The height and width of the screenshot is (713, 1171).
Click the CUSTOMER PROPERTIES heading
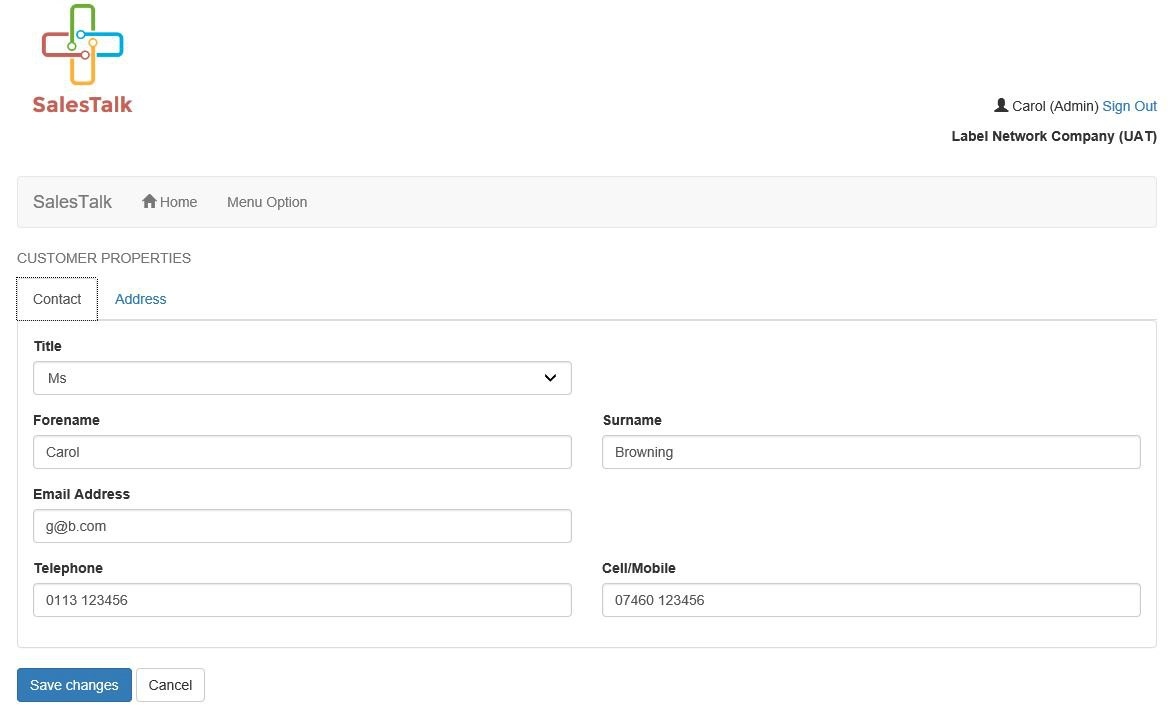pos(104,258)
